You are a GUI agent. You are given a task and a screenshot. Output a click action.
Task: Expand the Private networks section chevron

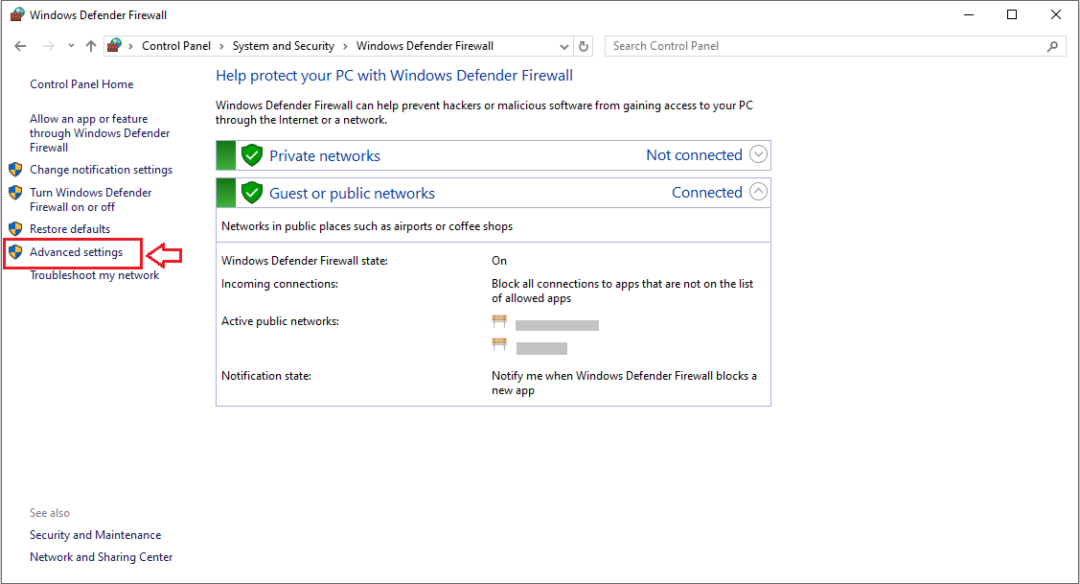758,155
